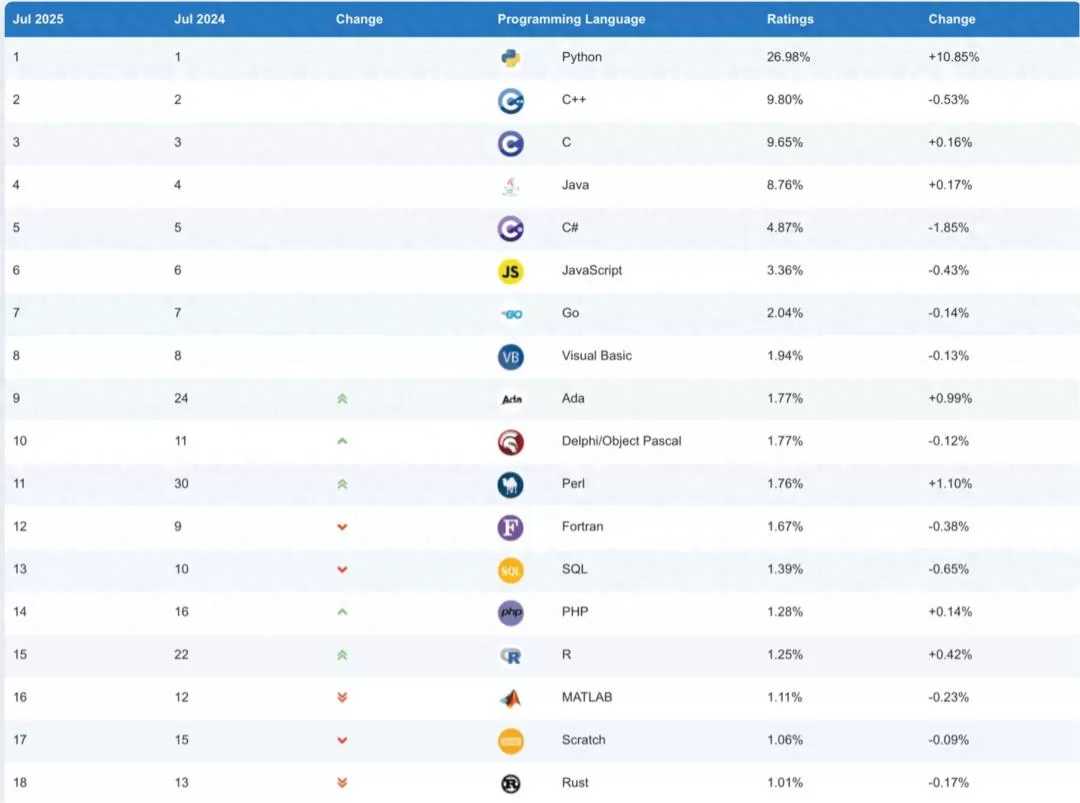Click the yellow JavaScript JS icon
Viewport: 1080px width, 803px height.
[510, 271]
